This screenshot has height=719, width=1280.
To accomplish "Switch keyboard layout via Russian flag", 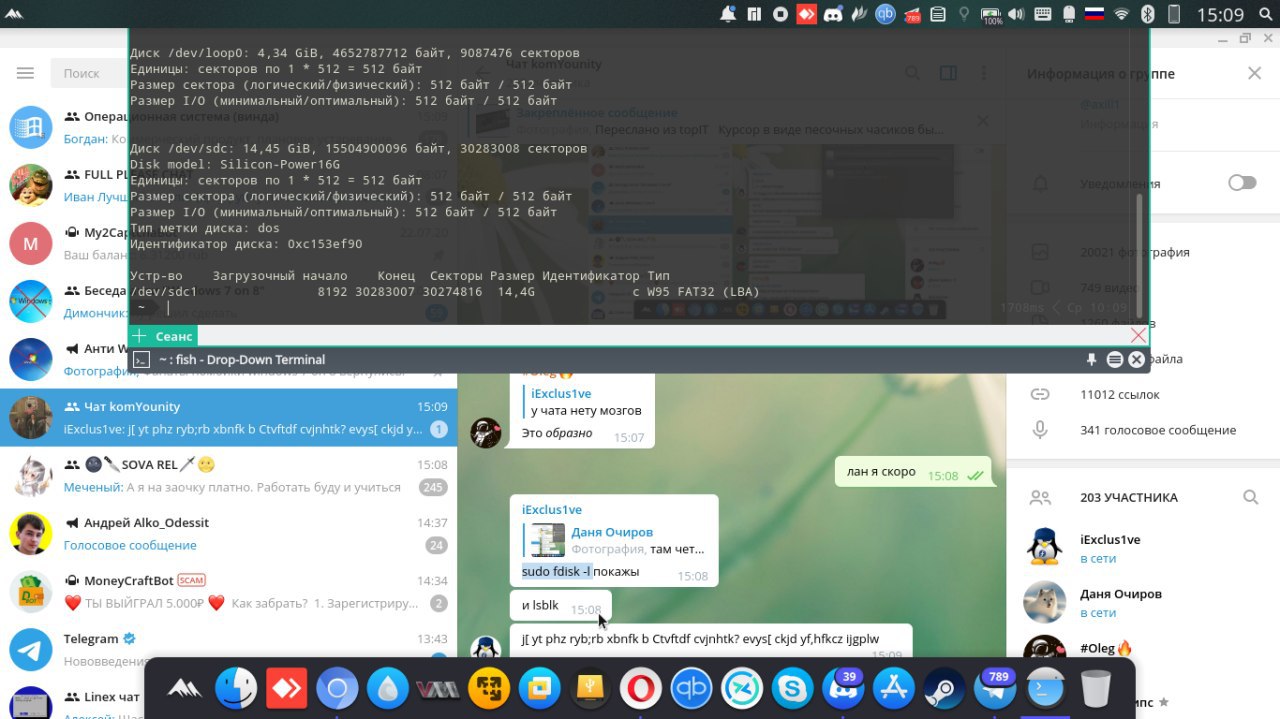I will point(1095,14).
